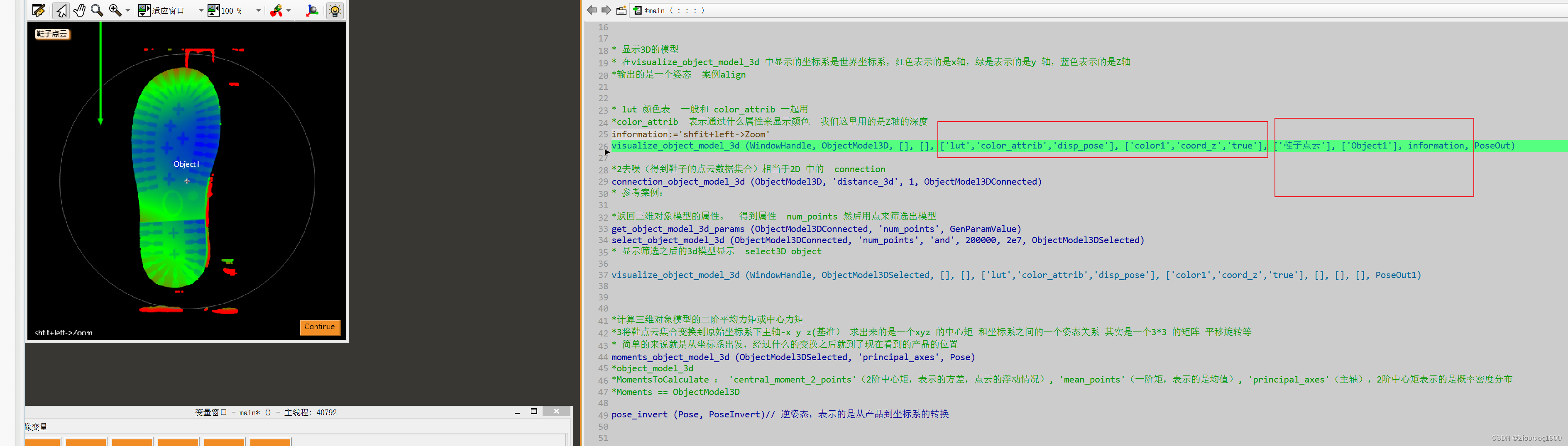The width and height of the screenshot is (1568, 446).
Task: Click the clear graphics window icon
Action: tap(38, 10)
